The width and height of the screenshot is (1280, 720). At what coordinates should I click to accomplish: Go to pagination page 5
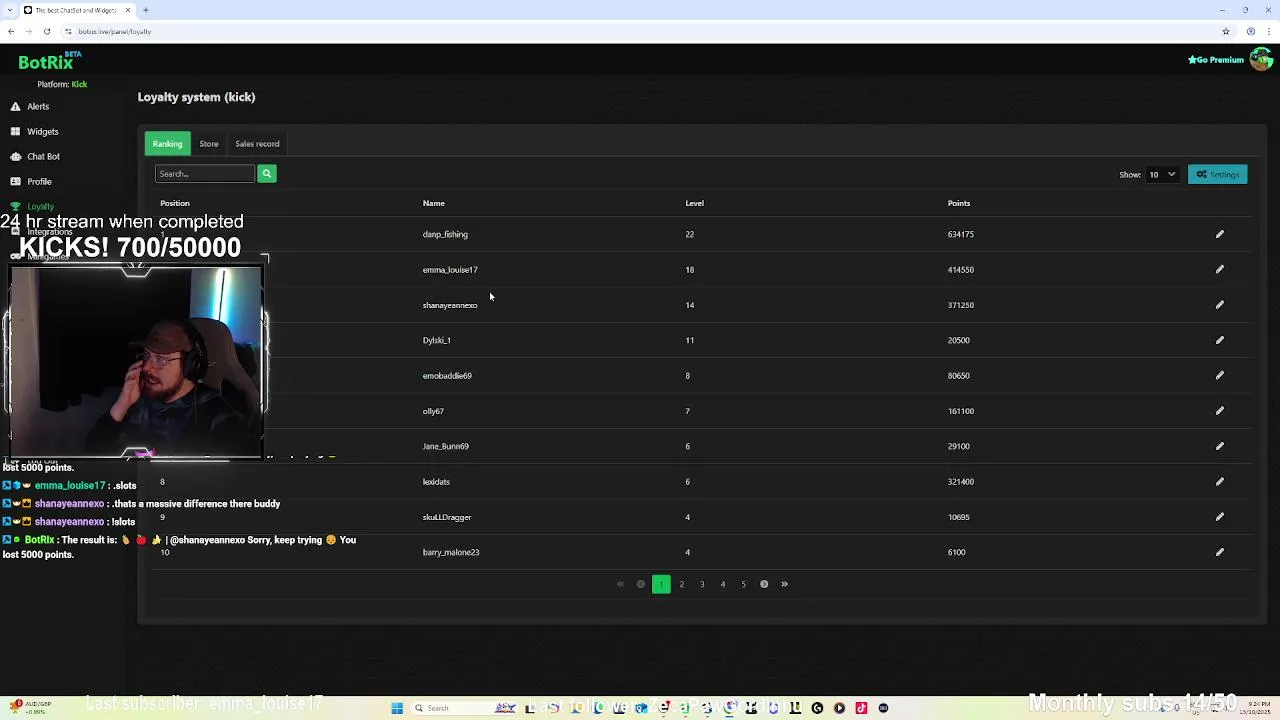(743, 584)
